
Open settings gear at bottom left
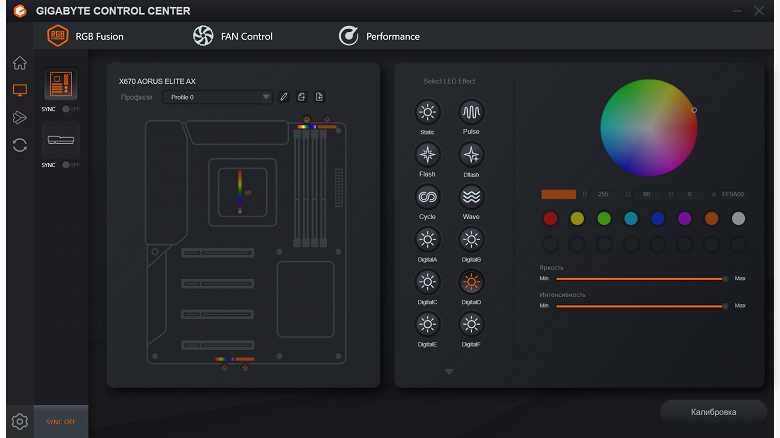click(20, 422)
